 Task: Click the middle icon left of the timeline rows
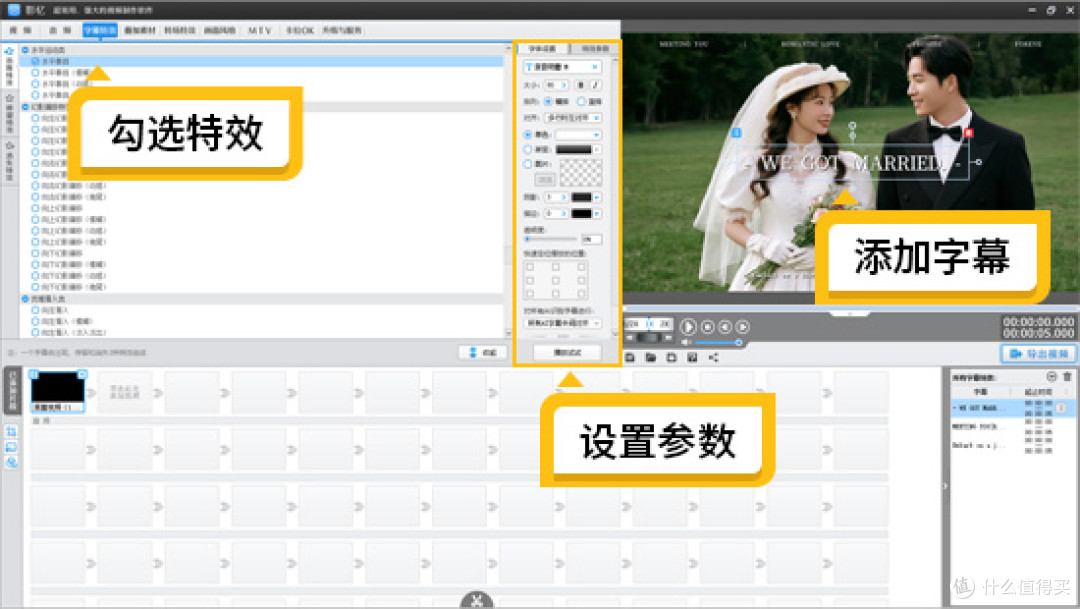click(12, 447)
